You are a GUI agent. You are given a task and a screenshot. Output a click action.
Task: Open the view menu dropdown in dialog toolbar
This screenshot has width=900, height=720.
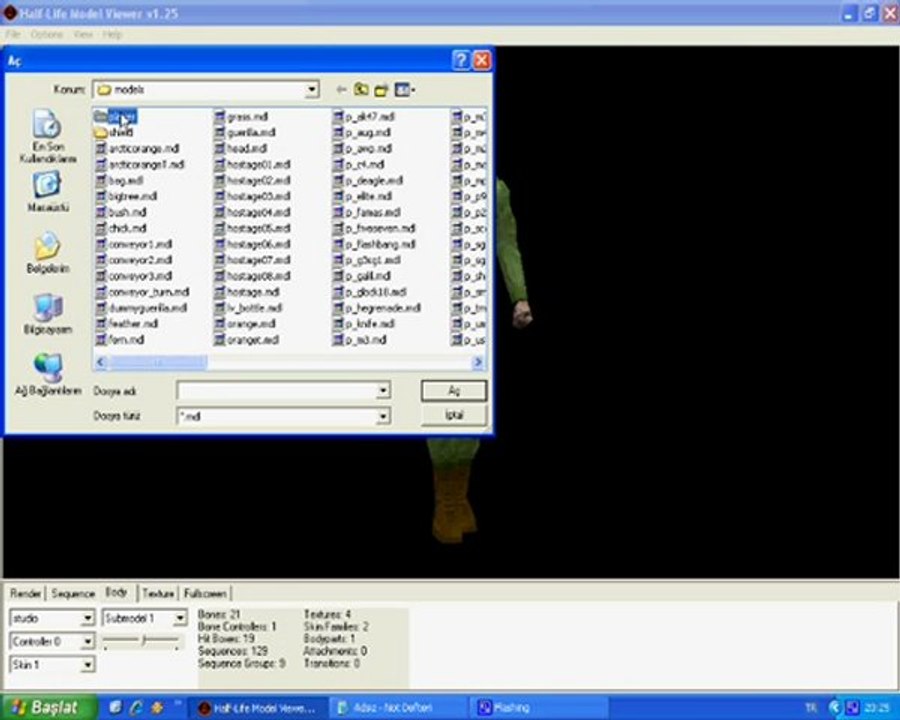click(x=405, y=90)
